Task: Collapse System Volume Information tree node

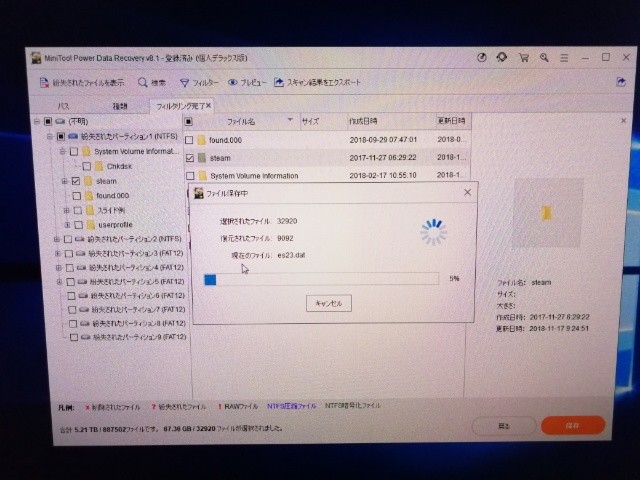Action: (62, 151)
